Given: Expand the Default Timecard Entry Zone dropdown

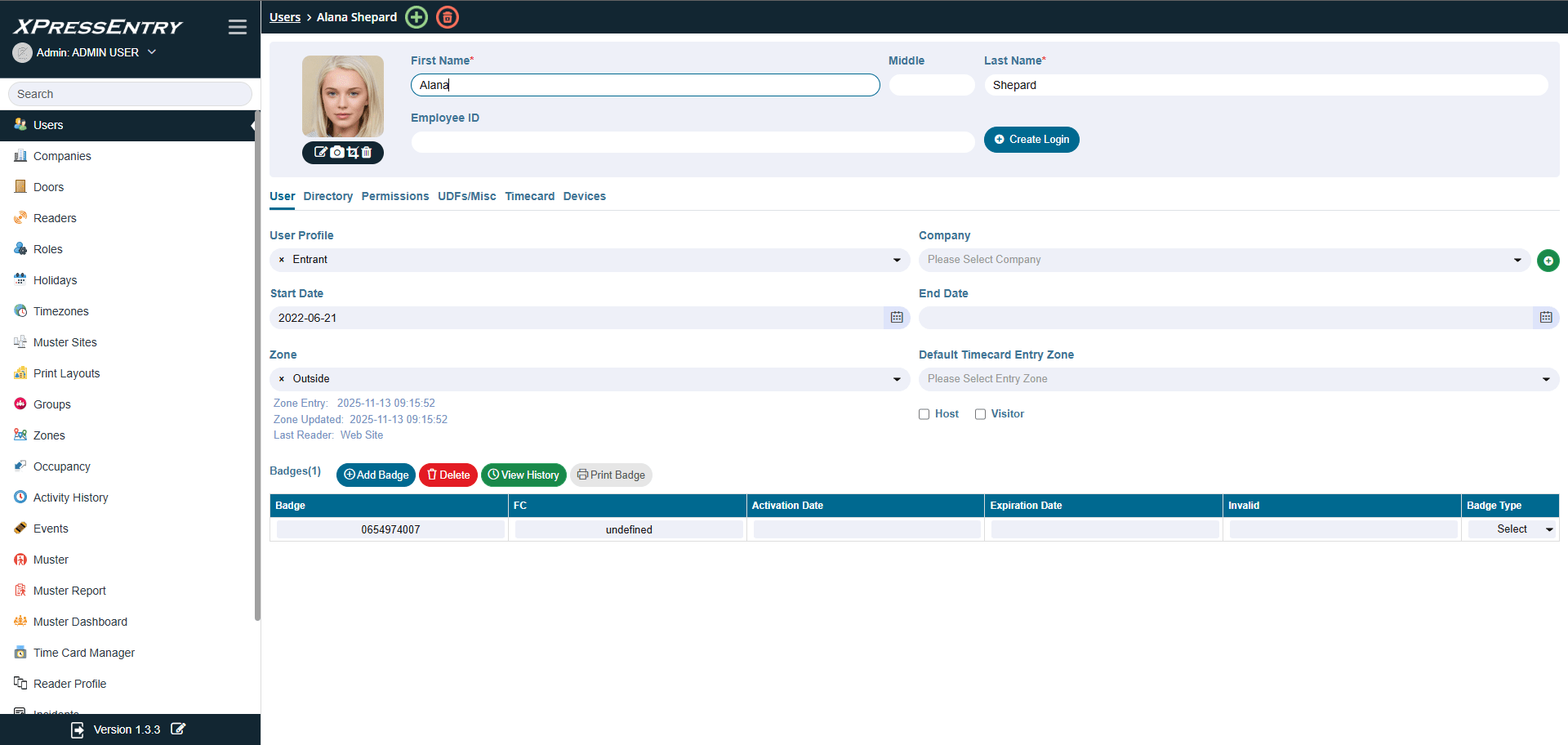Looking at the screenshot, I should (x=1545, y=379).
